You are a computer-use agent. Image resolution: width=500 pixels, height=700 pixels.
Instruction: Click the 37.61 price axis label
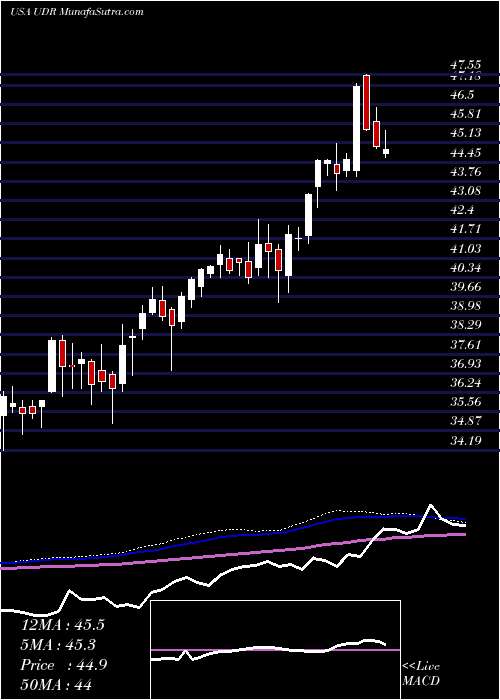(466, 345)
